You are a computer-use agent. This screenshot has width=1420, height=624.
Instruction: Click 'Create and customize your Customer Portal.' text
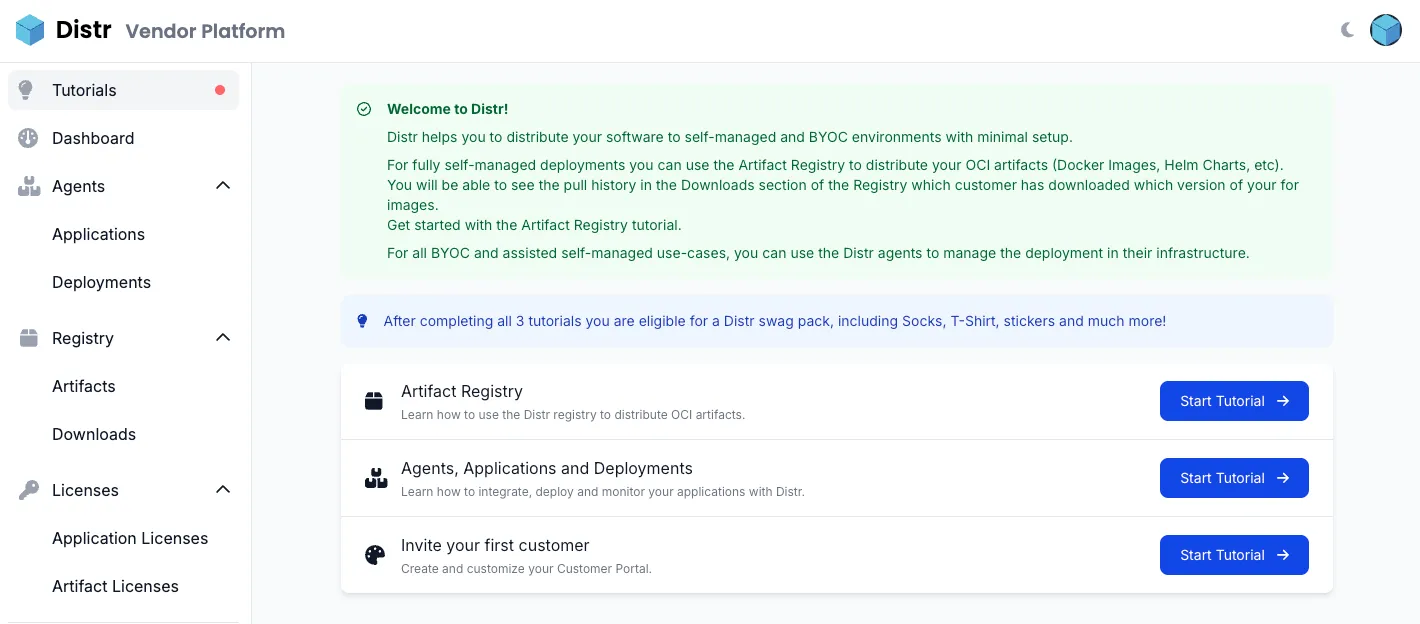point(526,569)
